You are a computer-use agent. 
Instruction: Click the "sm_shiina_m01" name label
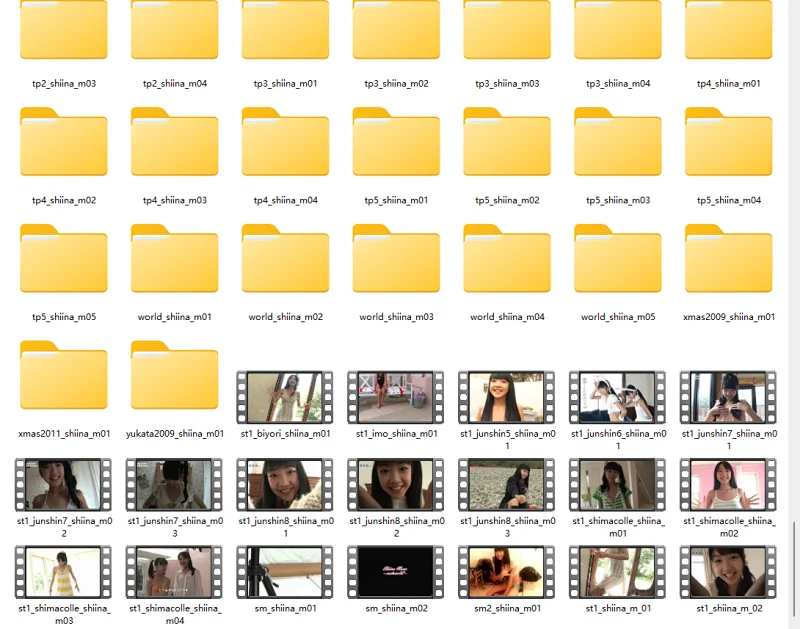click(285, 609)
